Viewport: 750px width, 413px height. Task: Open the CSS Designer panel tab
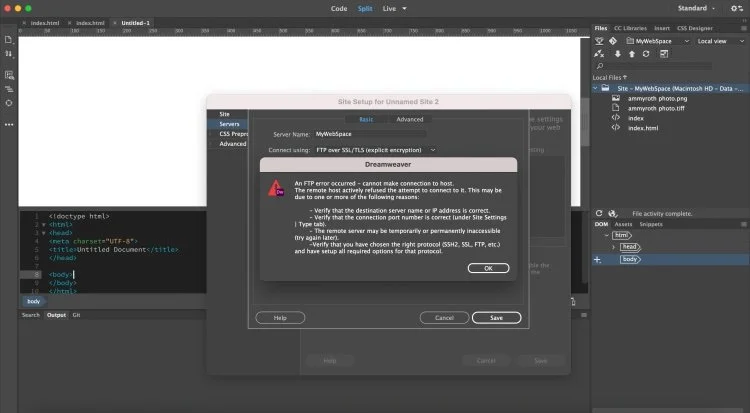tap(695, 28)
